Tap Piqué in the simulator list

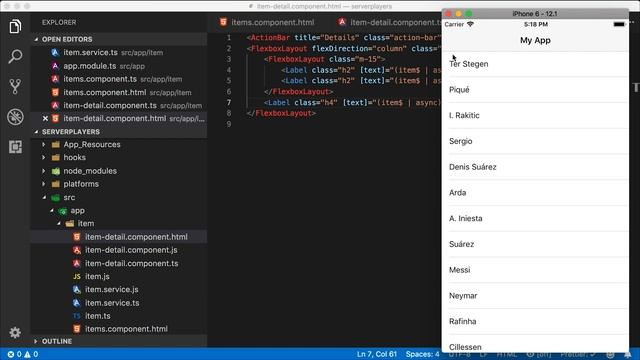[535, 90]
